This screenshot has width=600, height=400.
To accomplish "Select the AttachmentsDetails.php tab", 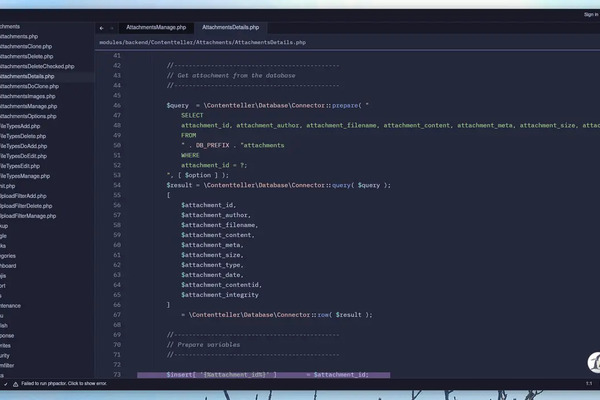I will [x=231, y=28].
